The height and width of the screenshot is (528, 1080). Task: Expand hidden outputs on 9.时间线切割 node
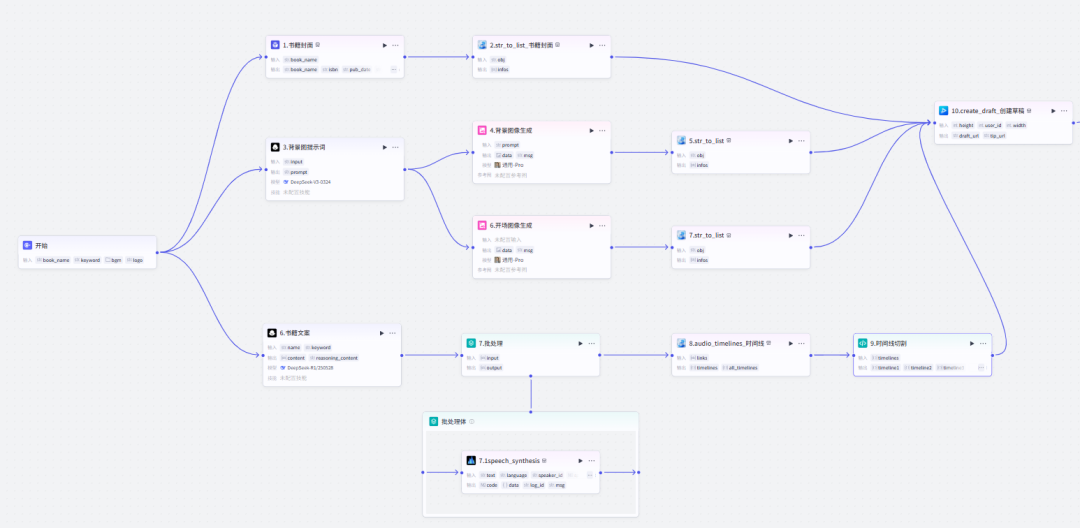pos(981,368)
